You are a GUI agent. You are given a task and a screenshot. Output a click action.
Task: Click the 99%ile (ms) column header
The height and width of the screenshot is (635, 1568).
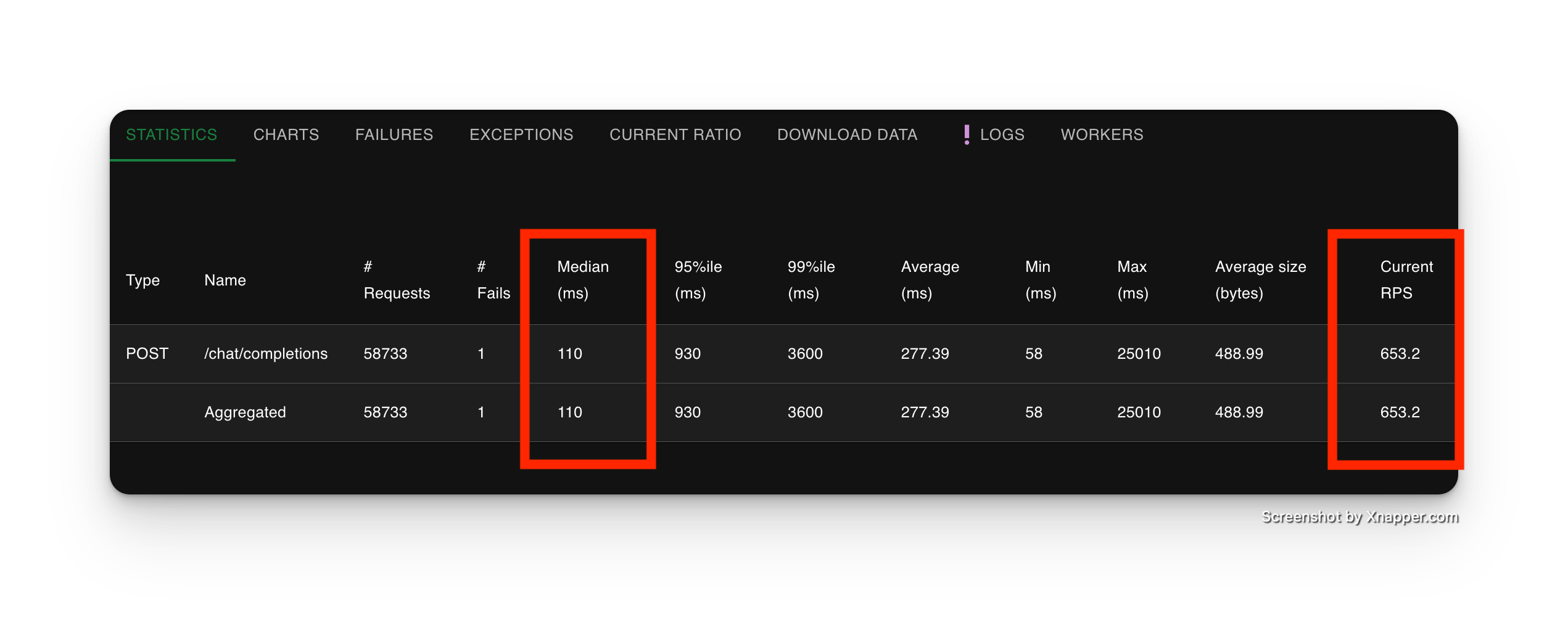click(x=811, y=280)
